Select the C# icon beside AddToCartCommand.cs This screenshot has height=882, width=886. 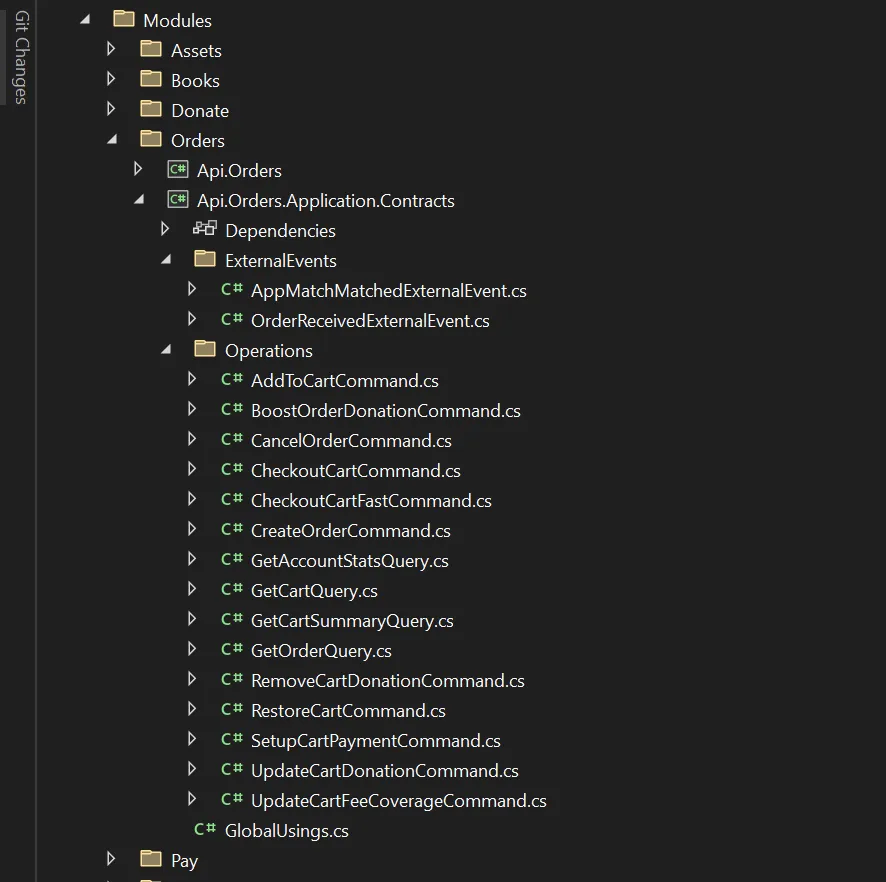click(x=232, y=380)
